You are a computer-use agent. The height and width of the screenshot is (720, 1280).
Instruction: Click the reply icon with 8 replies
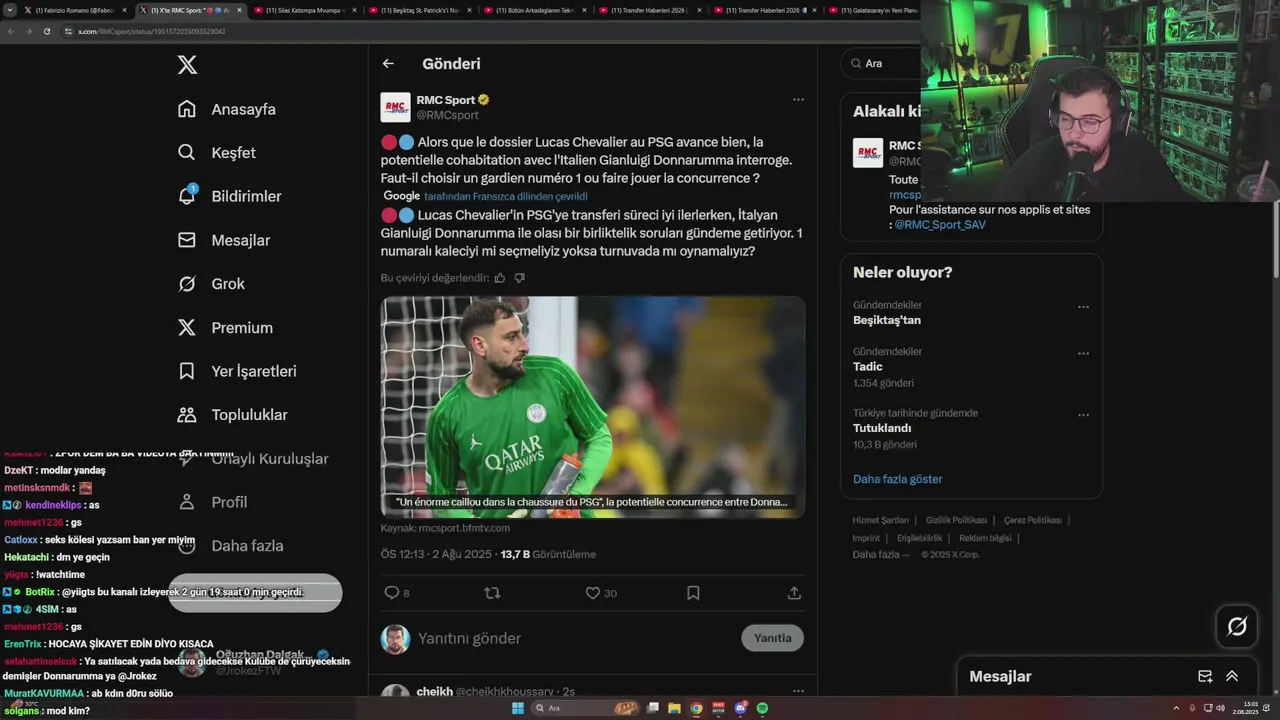tap(397, 593)
